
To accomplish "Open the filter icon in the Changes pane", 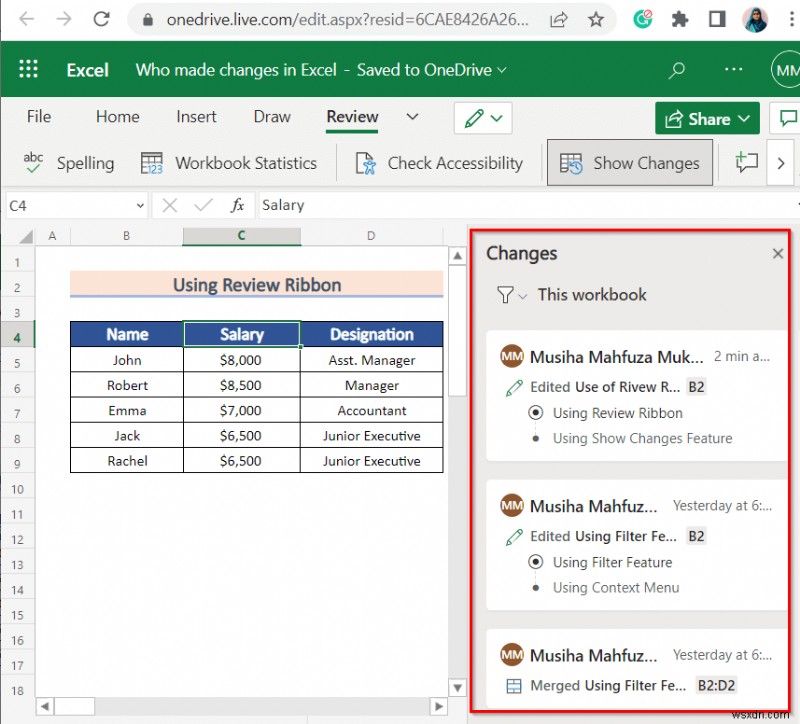I will [505, 295].
